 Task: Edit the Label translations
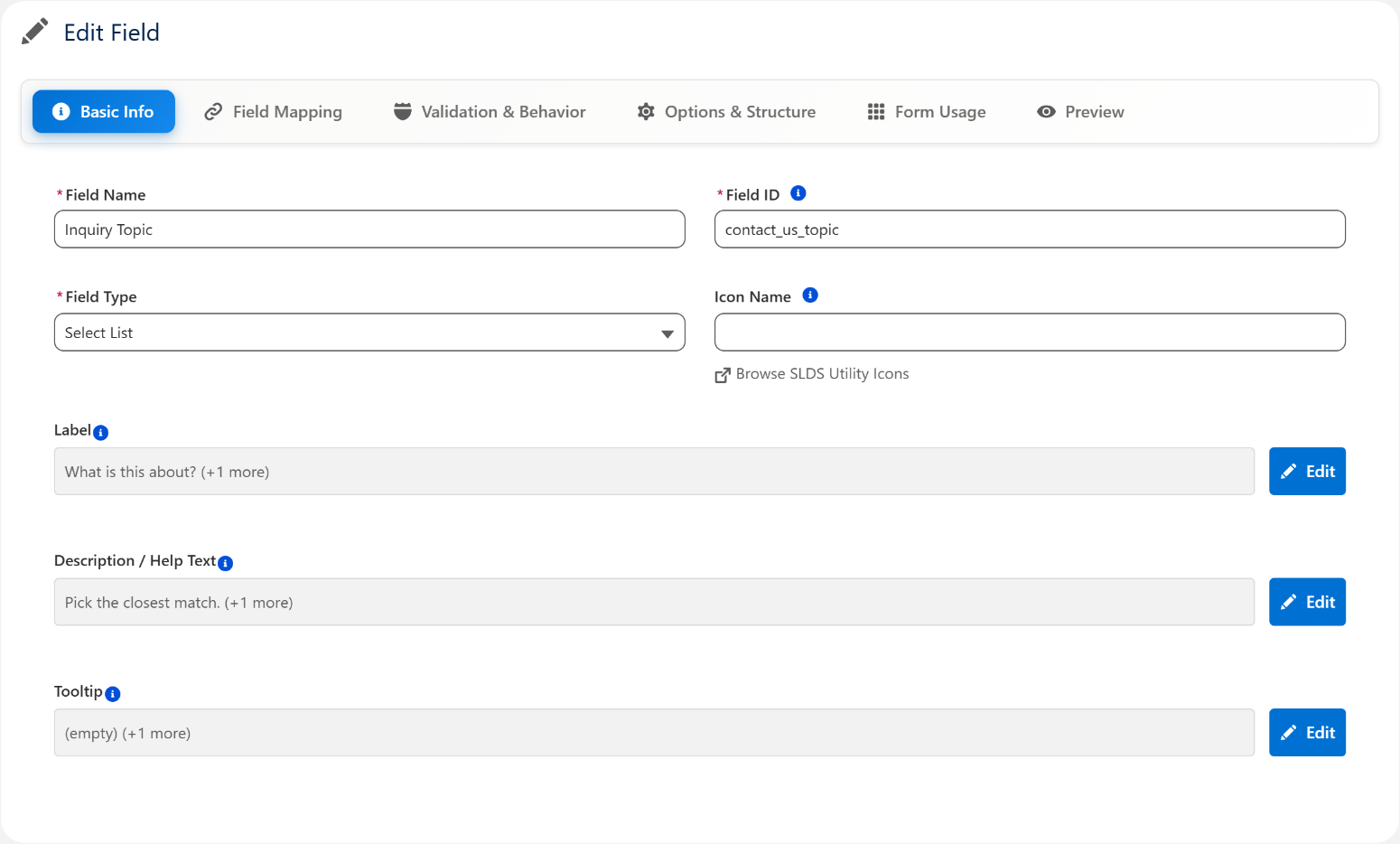point(1307,472)
